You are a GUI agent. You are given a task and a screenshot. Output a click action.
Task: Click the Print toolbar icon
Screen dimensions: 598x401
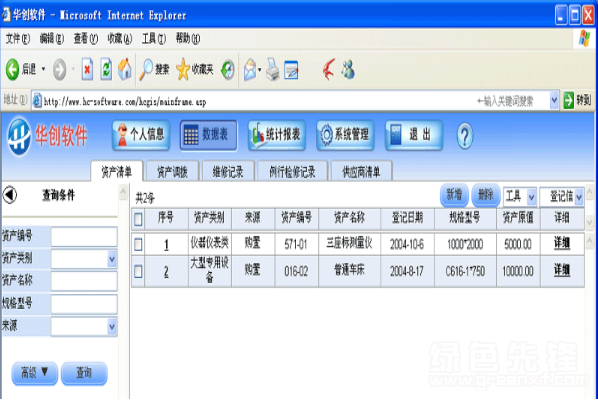(272, 69)
